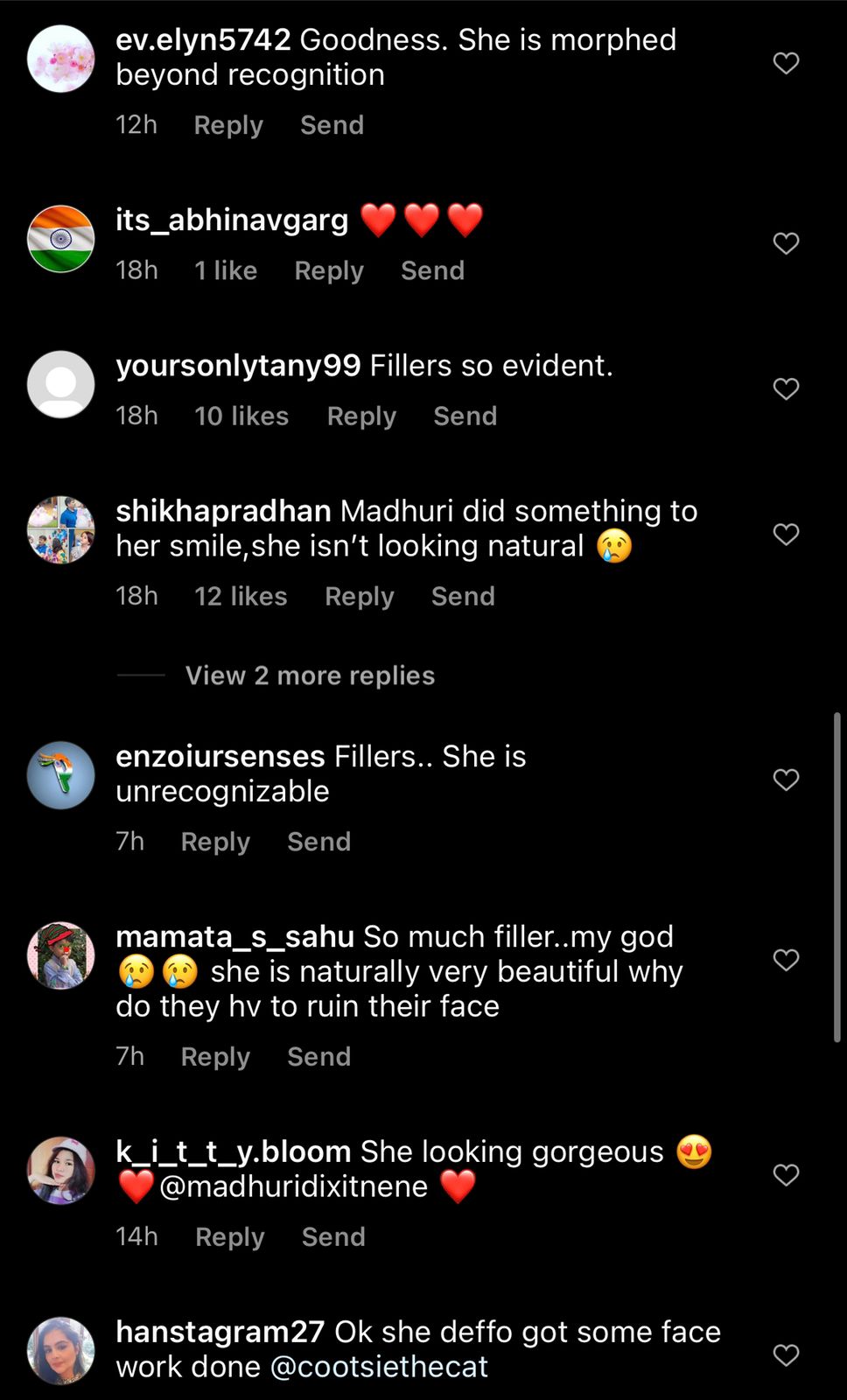Open the @madhuridixitnene mention

tap(294, 1187)
